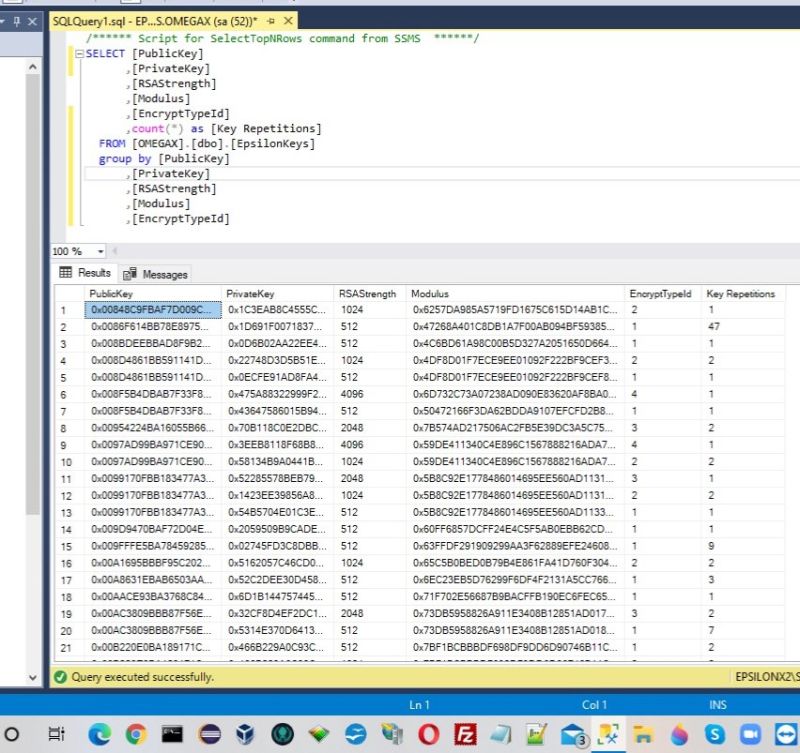Viewport: 800px width, 753px height.
Task: Place cursor on count(*) as [Key Repetitions] line
Action: click(x=226, y=129)
